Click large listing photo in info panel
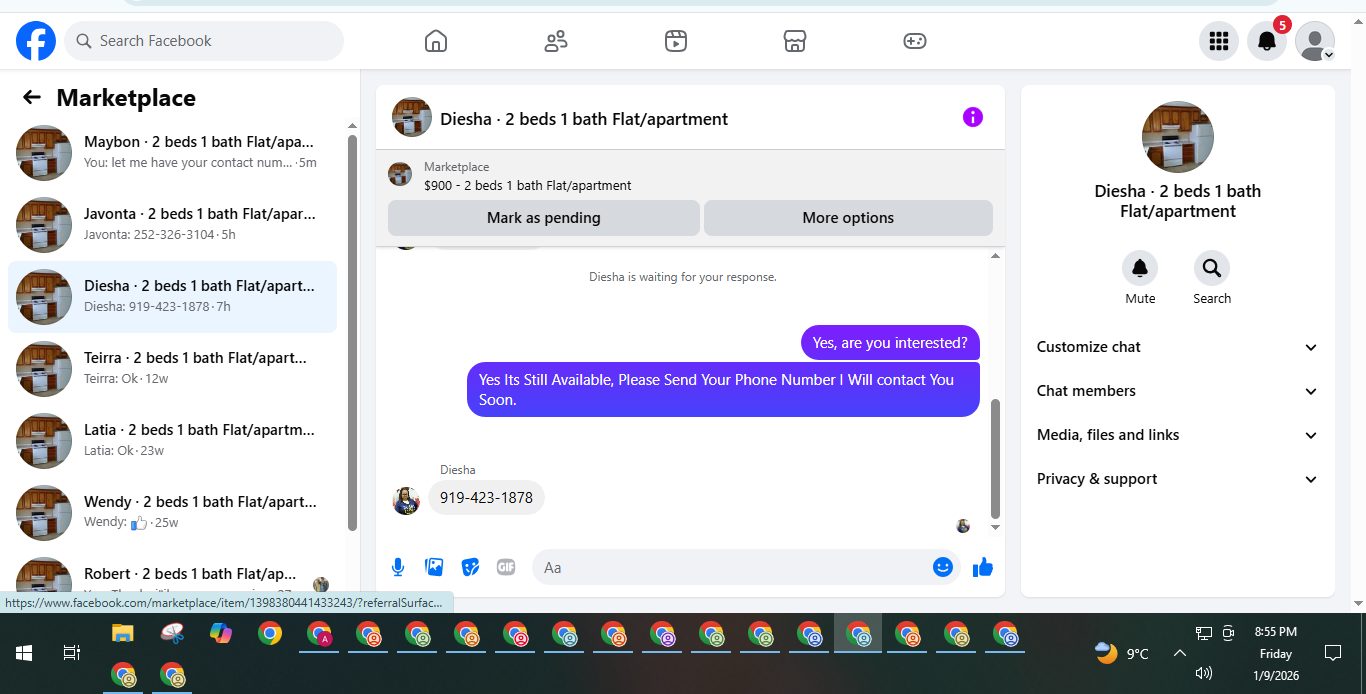This screenshot has height=694, width=1366. pos(1178,137)
